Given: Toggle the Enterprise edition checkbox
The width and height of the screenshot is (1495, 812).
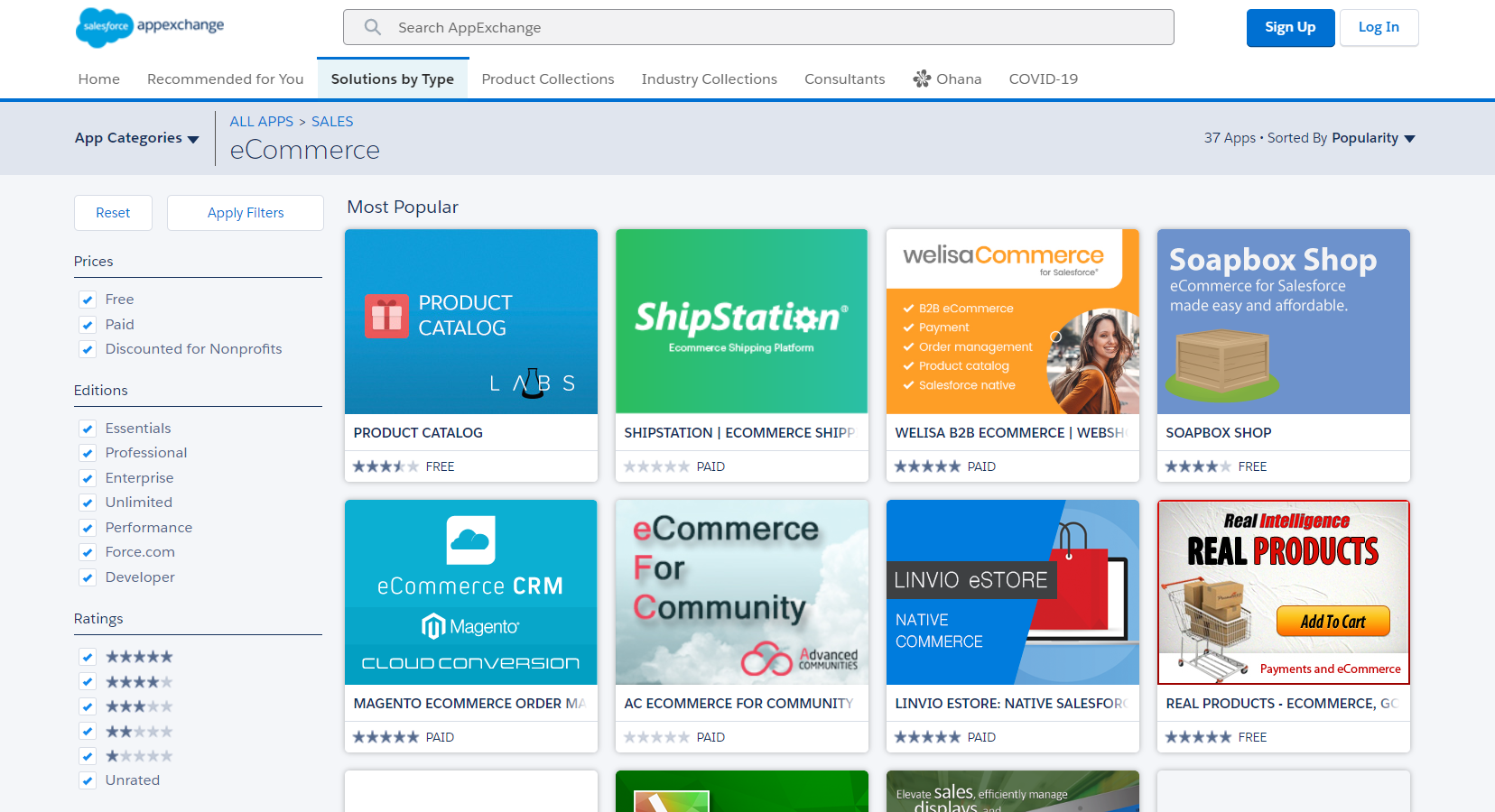Looking at the screenshot, I should point(88,478).
